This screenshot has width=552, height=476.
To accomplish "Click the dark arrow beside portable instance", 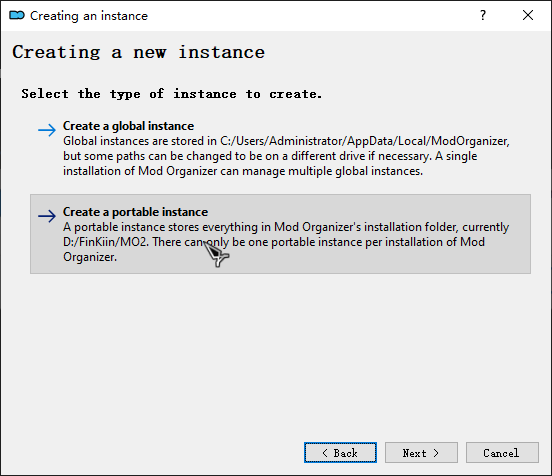I will [47, 216].
